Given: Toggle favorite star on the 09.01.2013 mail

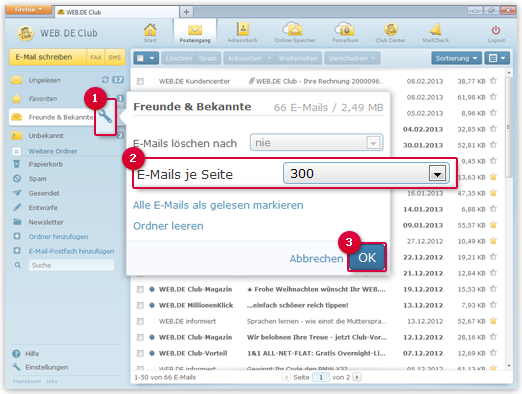Looking at the screenshot, I should (493, 225).
